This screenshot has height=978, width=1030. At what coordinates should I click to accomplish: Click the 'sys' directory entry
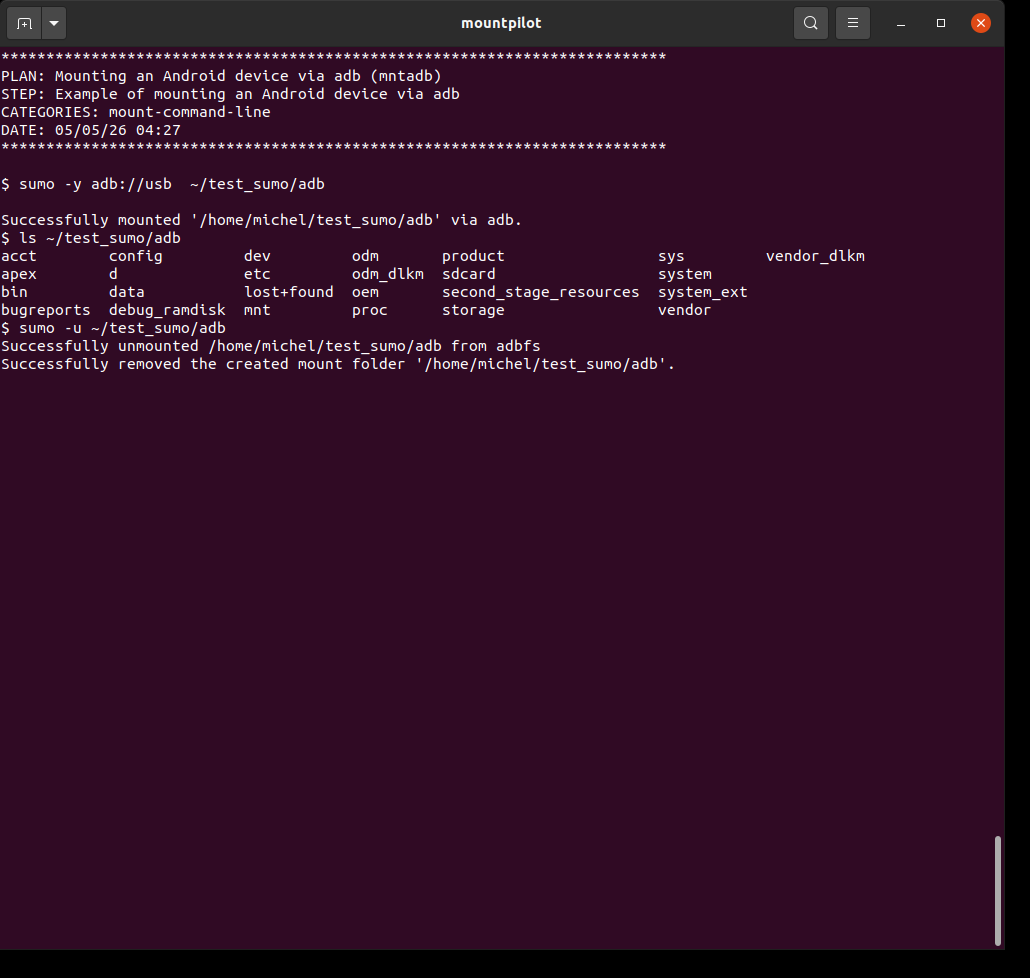click(x=671, y=256)
